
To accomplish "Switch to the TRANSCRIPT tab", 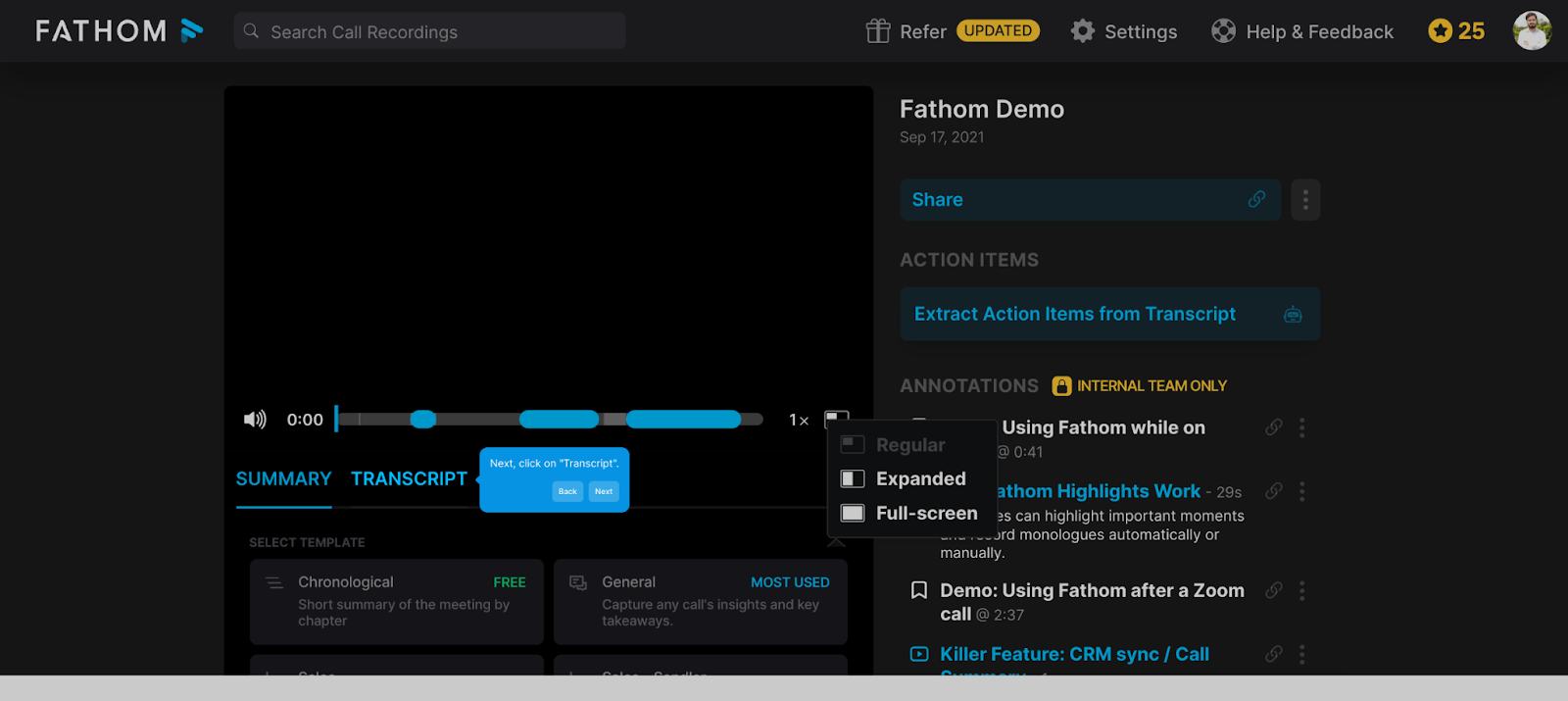I will click(x=409, y=478).
